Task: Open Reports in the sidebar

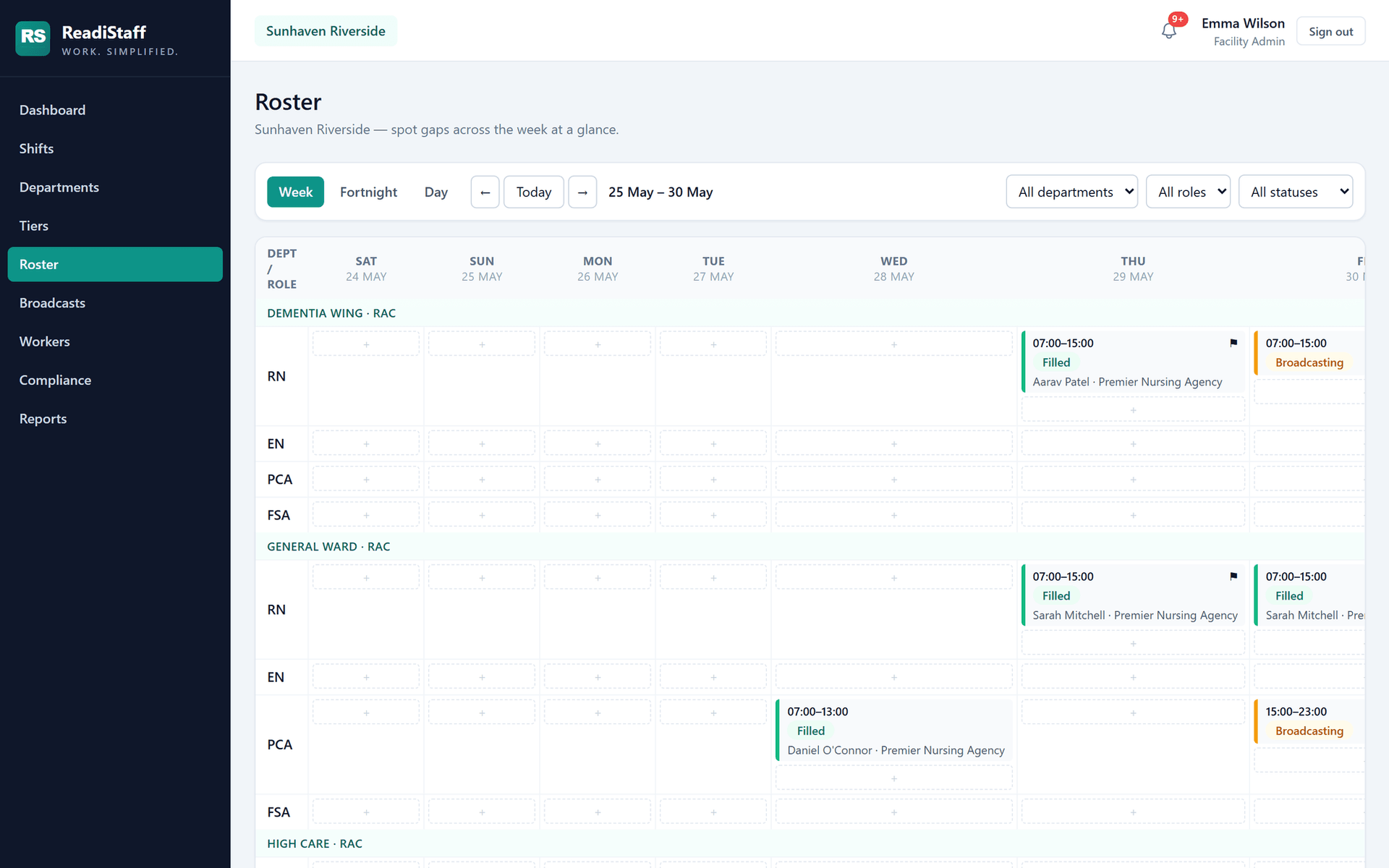Action: coord(115,419)
